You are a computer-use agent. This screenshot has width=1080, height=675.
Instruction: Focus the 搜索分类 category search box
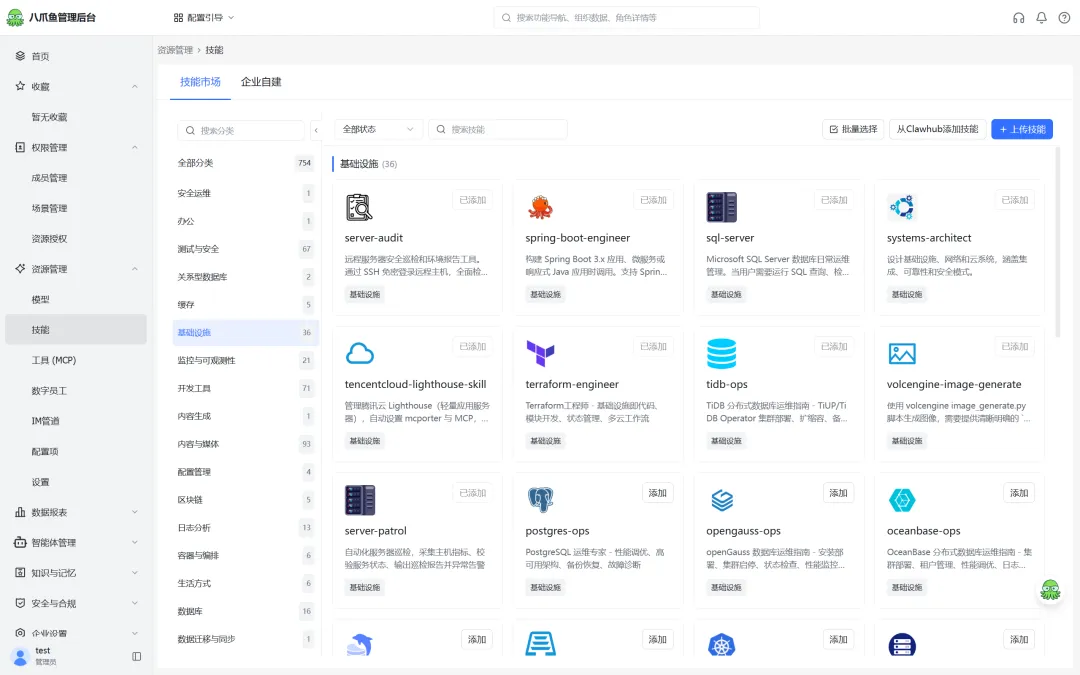[241, 131]
